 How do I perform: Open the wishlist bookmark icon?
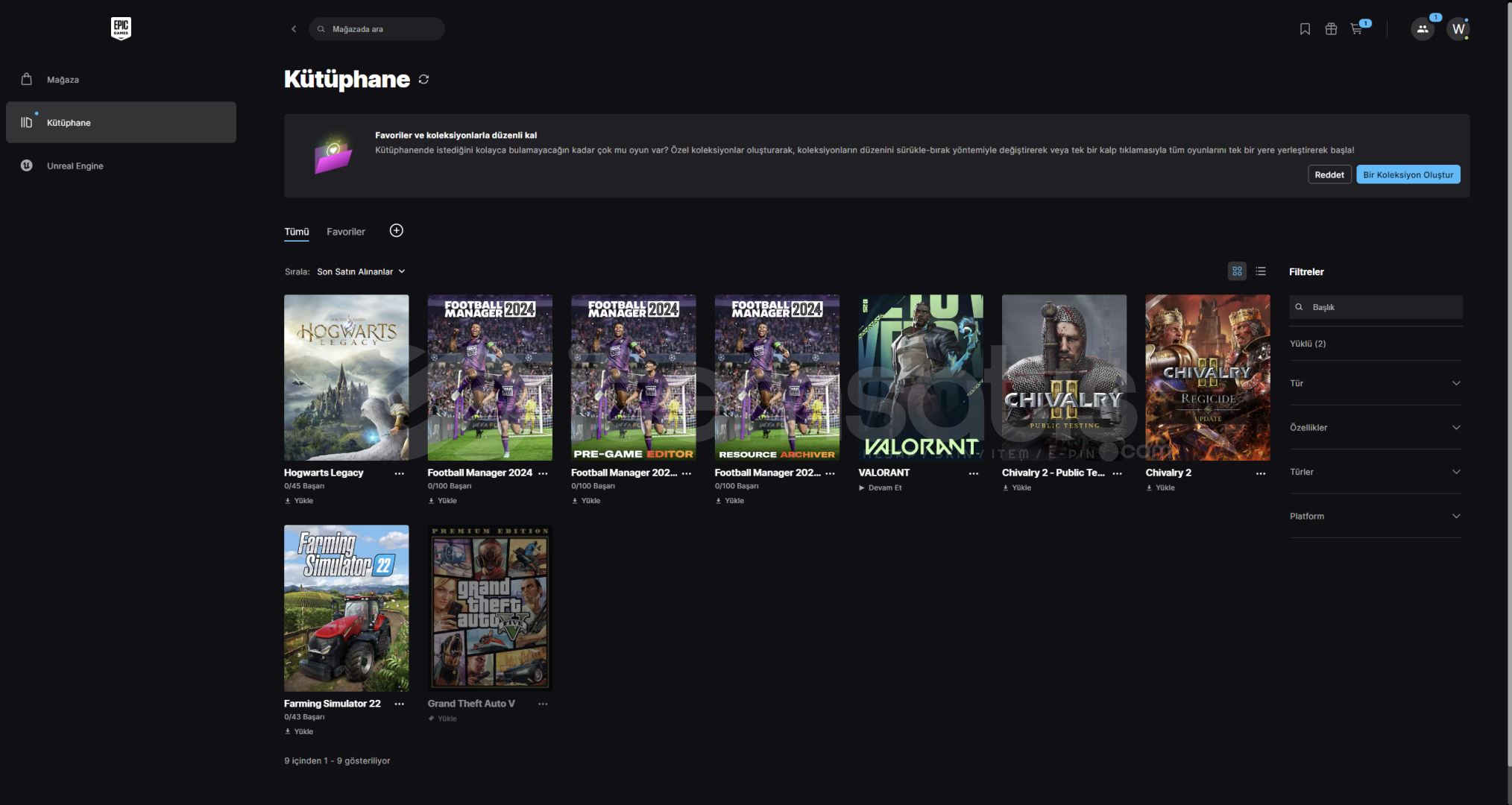click(x=1305, y=29)
